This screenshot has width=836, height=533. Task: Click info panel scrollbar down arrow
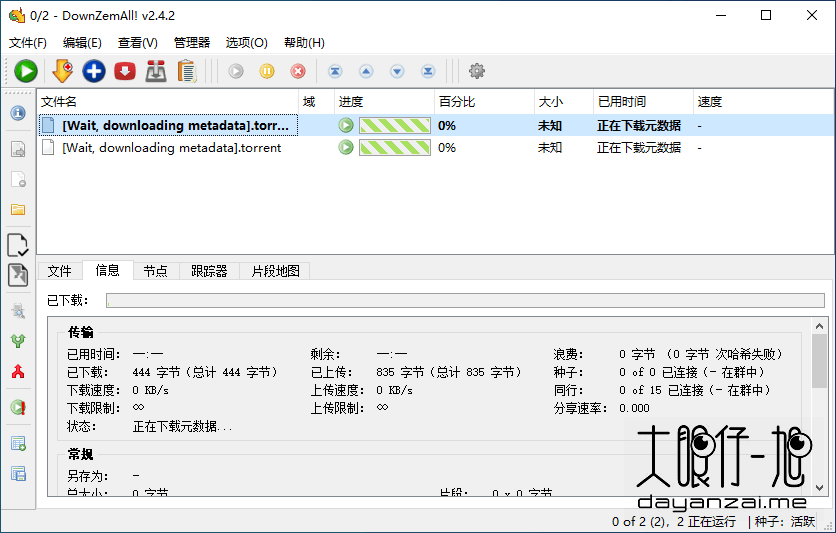(819, 488)
